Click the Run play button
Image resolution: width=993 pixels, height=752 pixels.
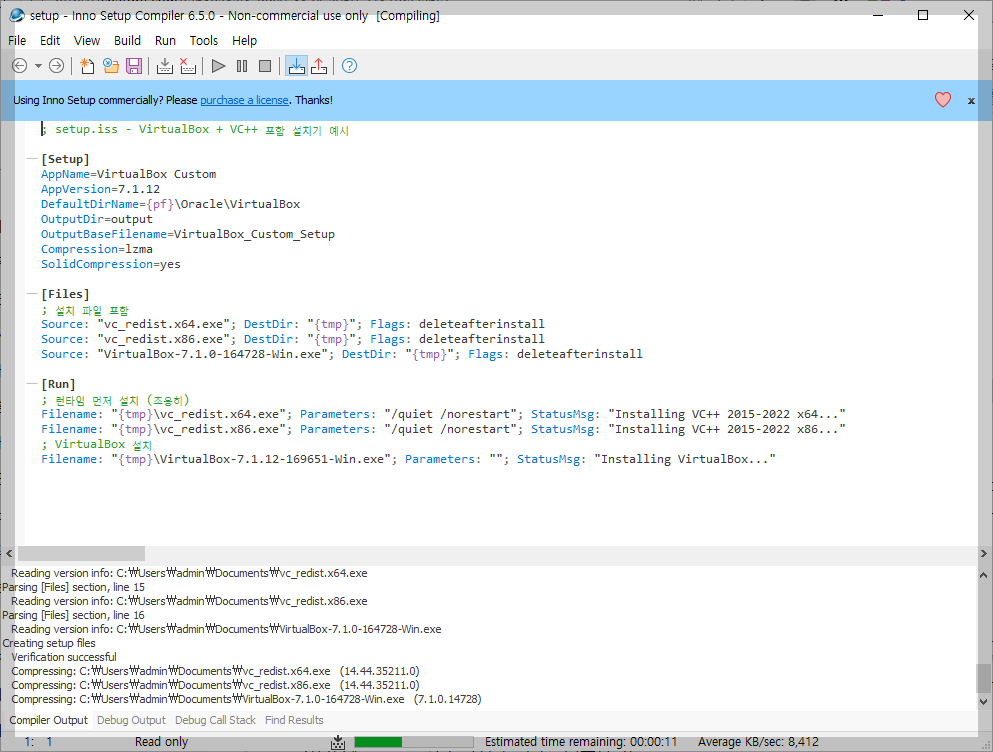(218, 66)
